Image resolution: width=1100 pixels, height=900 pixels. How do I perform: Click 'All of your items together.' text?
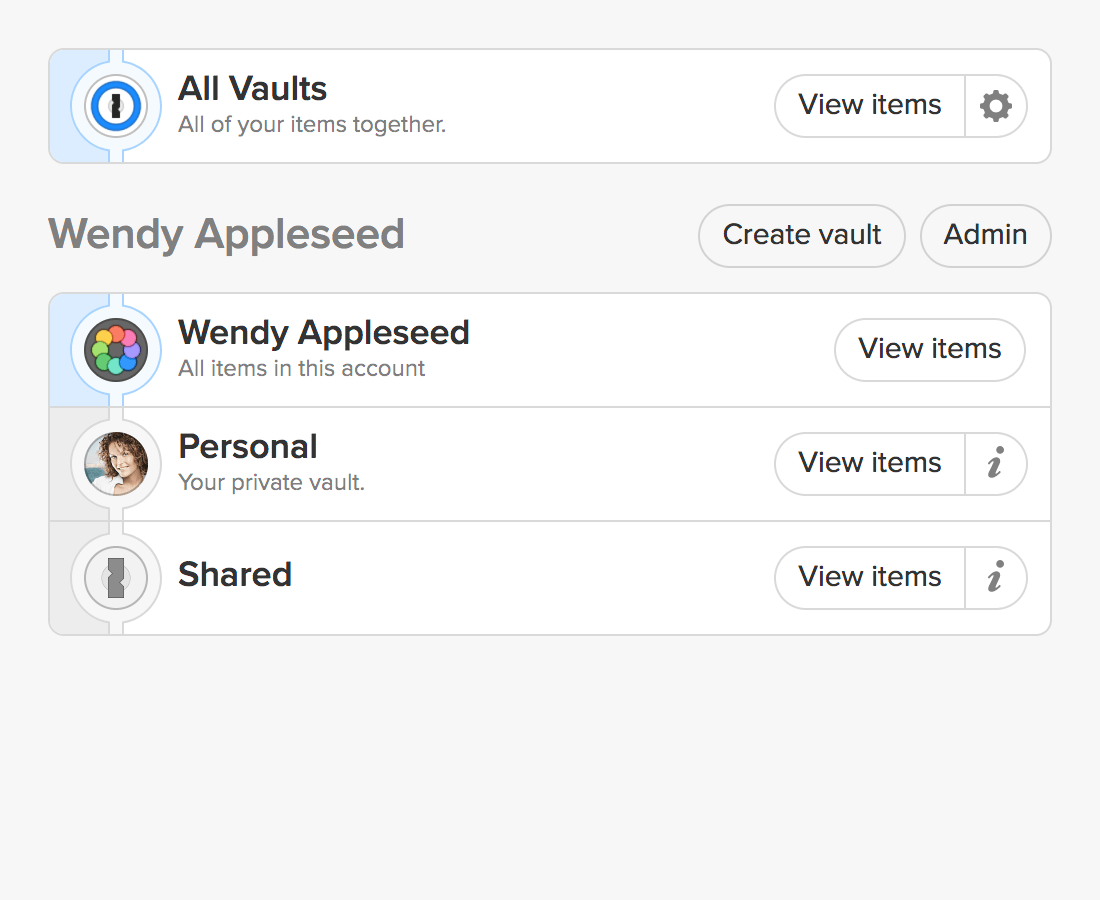[x=312, y=125]
